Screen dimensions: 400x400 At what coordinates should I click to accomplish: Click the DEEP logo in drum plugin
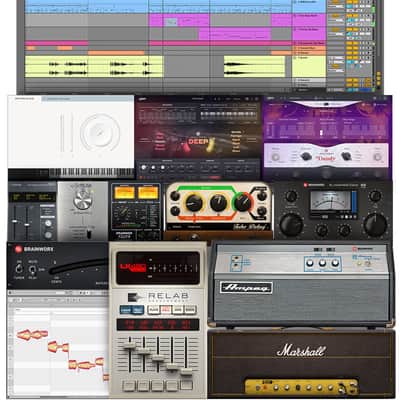coord(198,142)
